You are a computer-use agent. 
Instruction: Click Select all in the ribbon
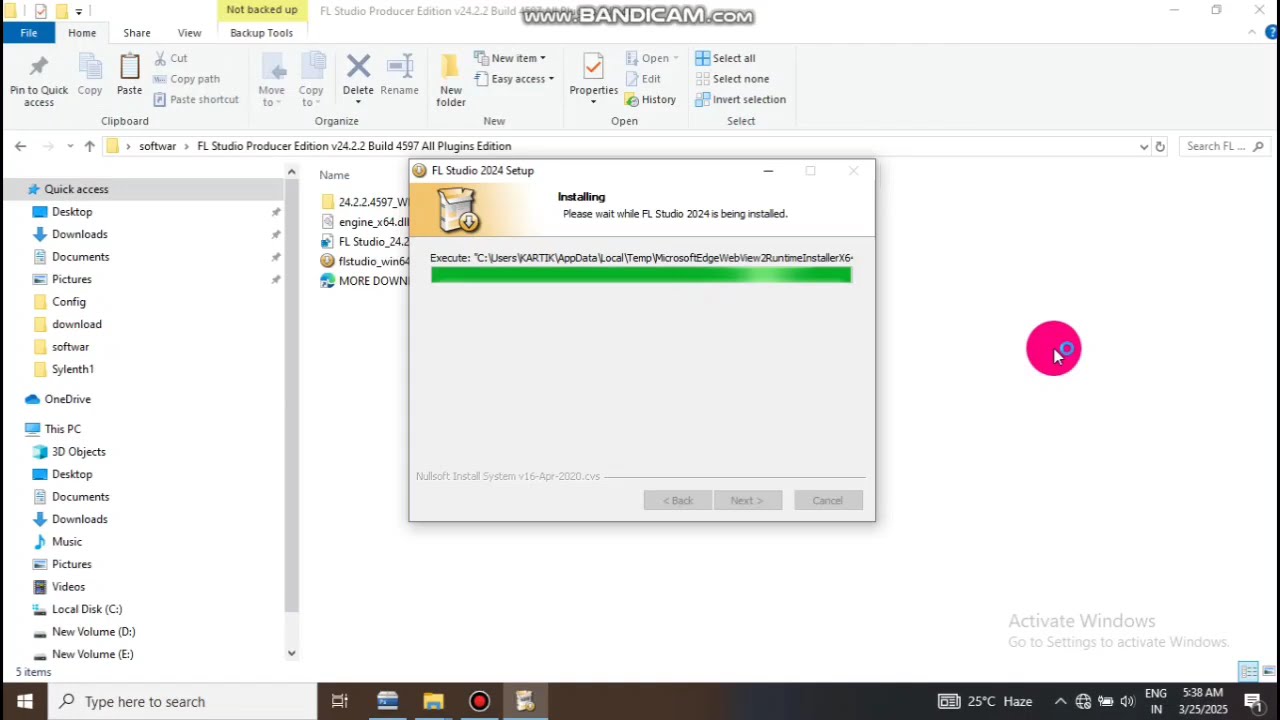(x=725, y=58)
